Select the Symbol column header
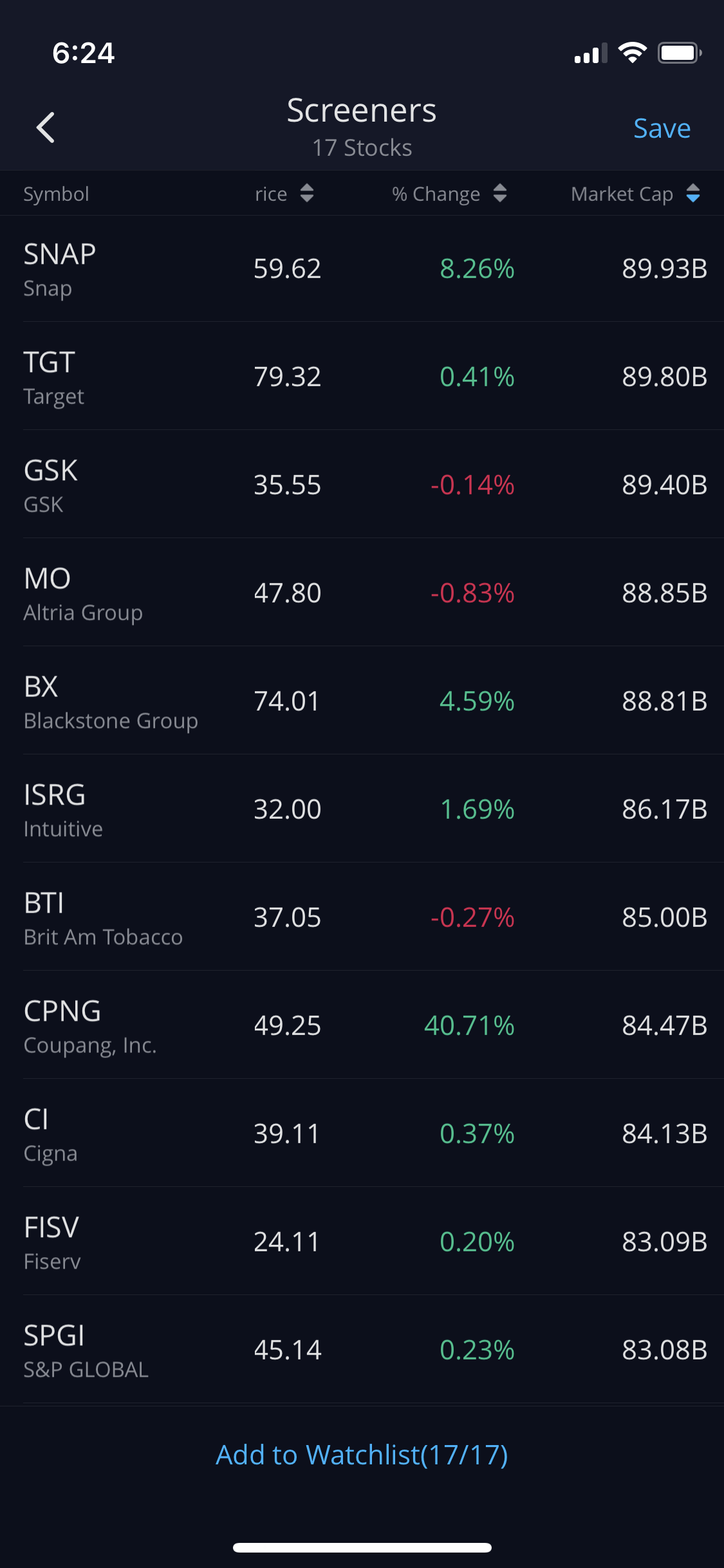This screenshot has height=1568, width=724. (x=56, y=194)
